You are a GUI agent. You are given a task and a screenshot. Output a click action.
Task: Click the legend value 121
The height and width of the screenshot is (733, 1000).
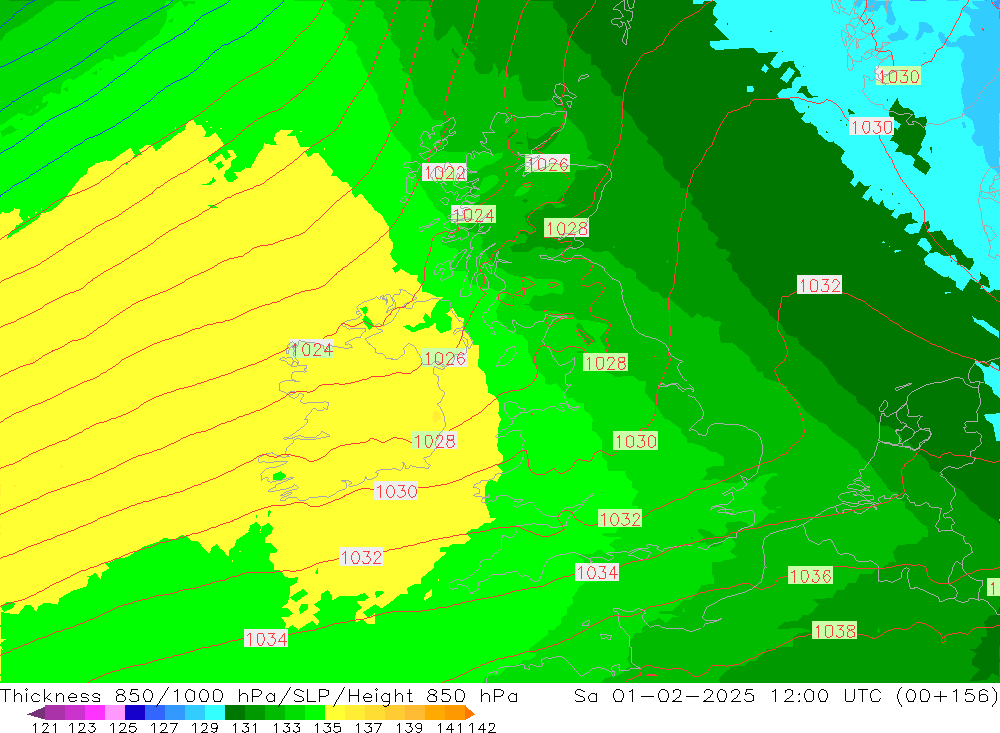[45, 727]
